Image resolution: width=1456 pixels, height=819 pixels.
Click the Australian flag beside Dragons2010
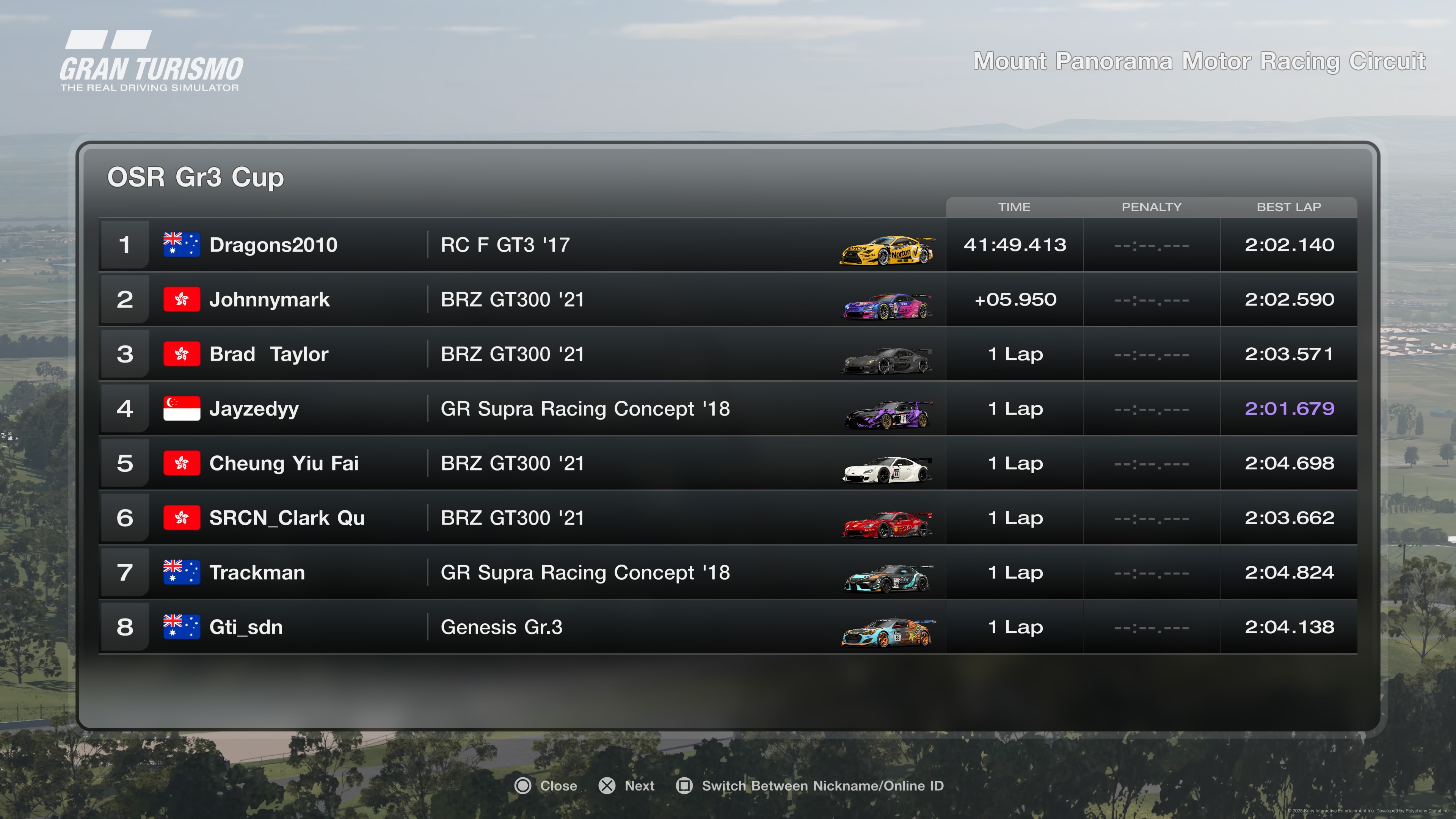(x=182, y=245)
